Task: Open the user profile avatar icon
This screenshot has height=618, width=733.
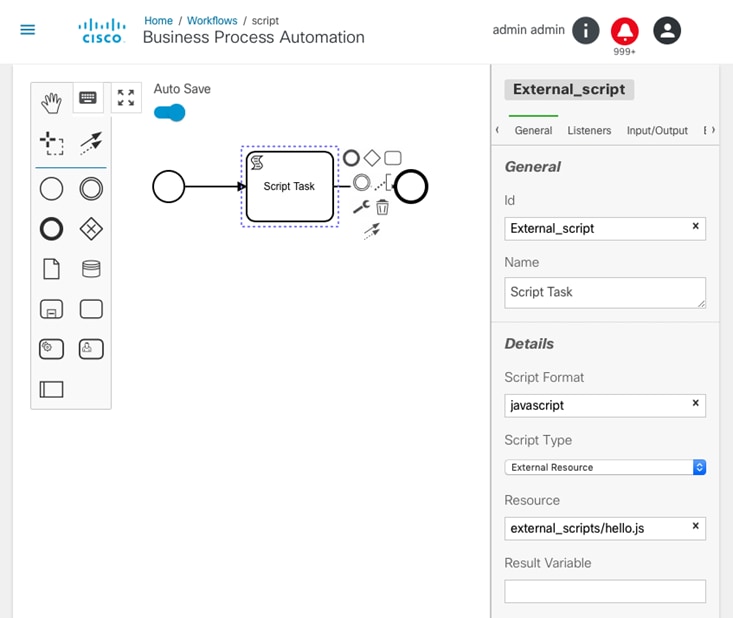Action: (667, 31)
